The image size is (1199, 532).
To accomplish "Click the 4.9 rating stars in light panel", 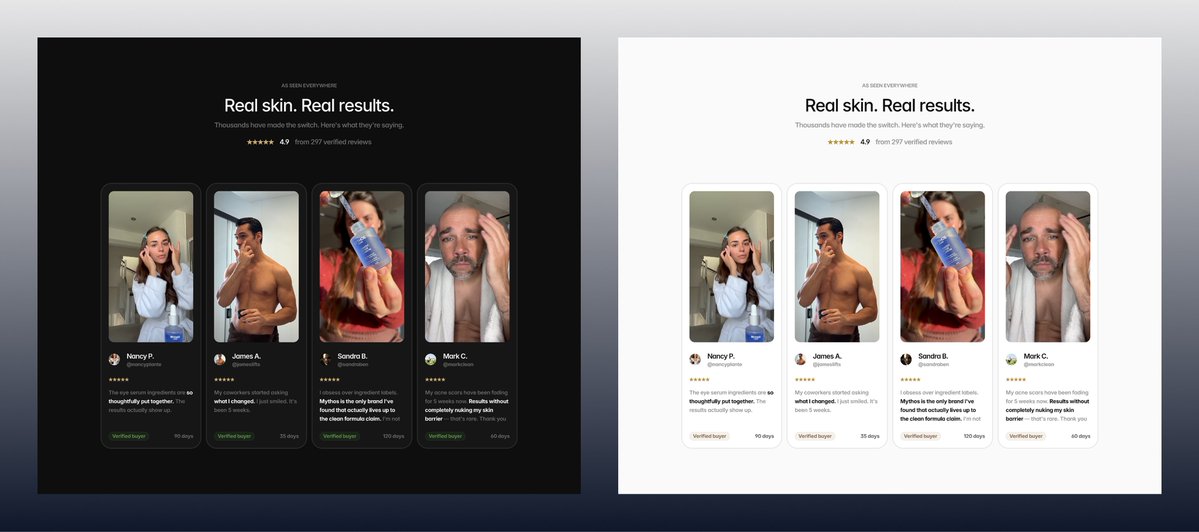I will point(841,142).
